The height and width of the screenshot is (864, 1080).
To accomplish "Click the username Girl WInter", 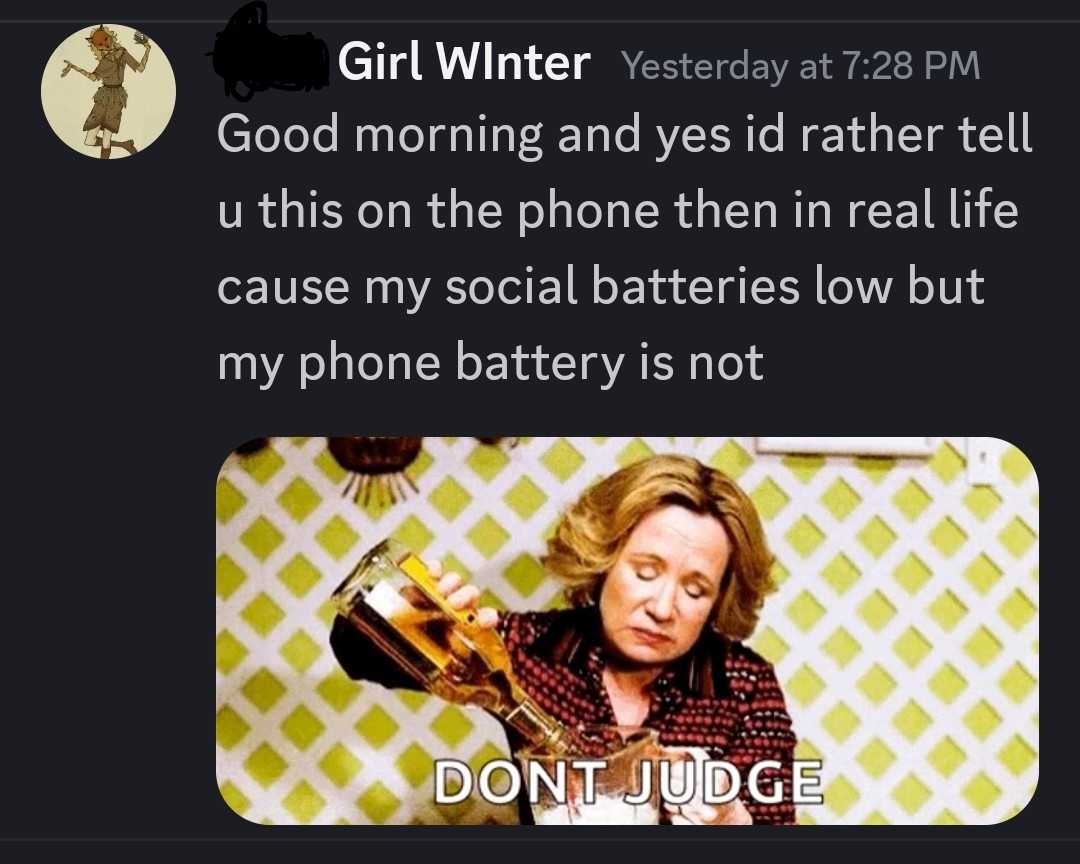I will pyautogui.click(x=464, y=63).
